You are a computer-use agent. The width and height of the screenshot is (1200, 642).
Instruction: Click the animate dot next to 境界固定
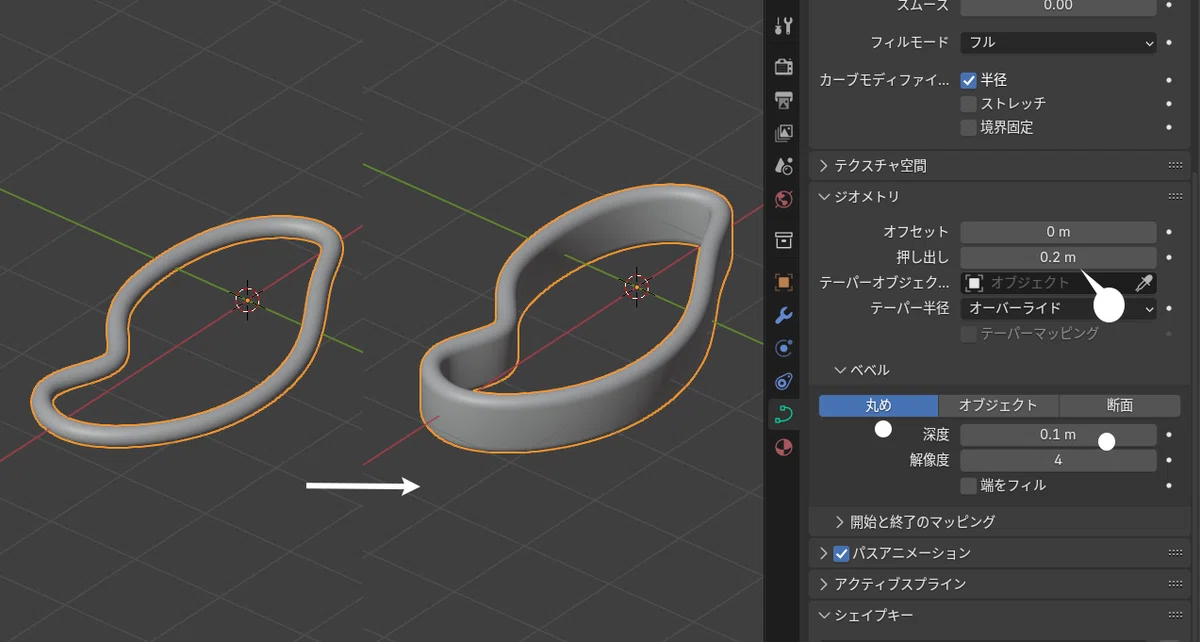[x=1169, y=127]
